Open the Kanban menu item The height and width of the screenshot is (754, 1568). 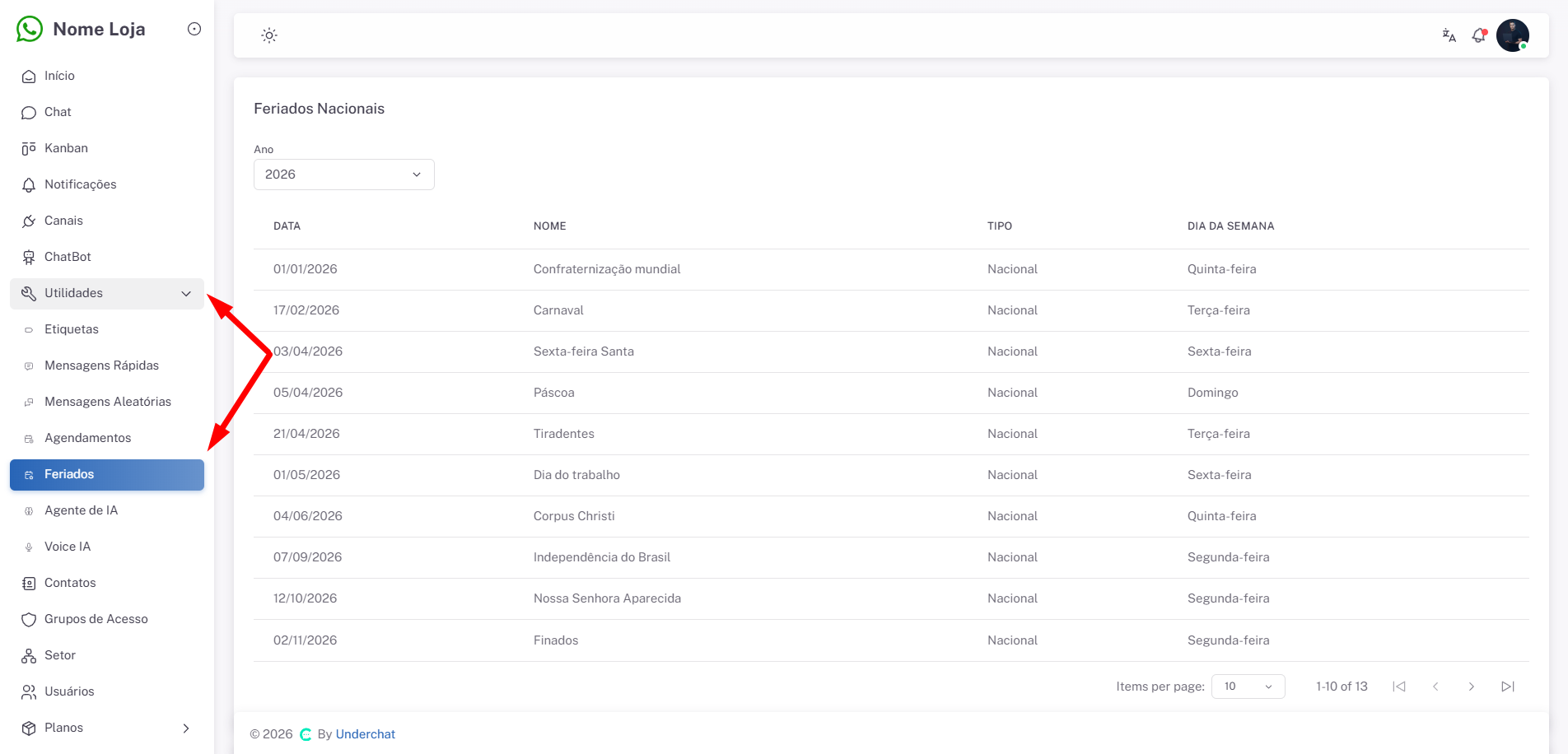coord(107,148)
